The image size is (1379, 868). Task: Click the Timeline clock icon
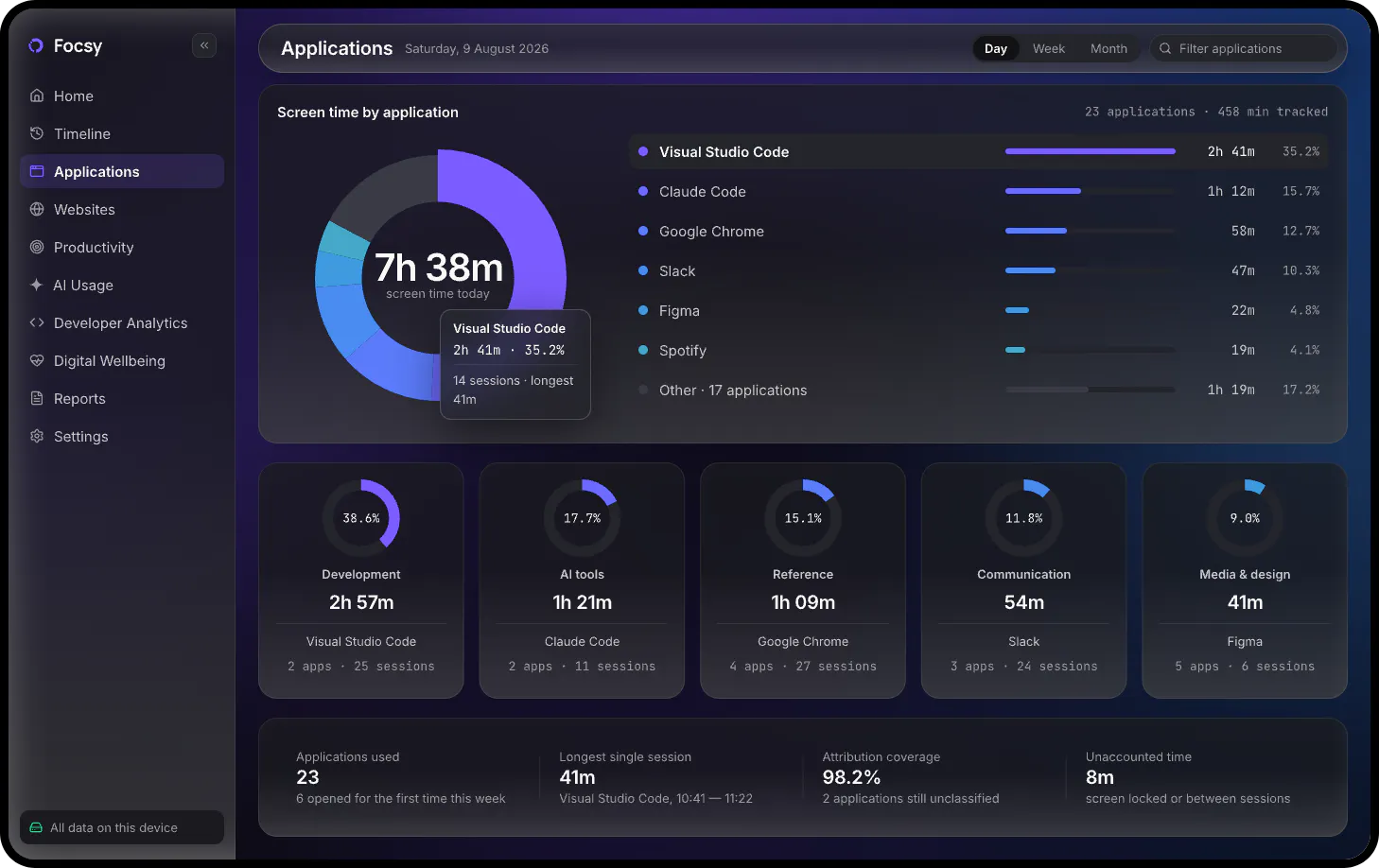(x=37, y=133)
